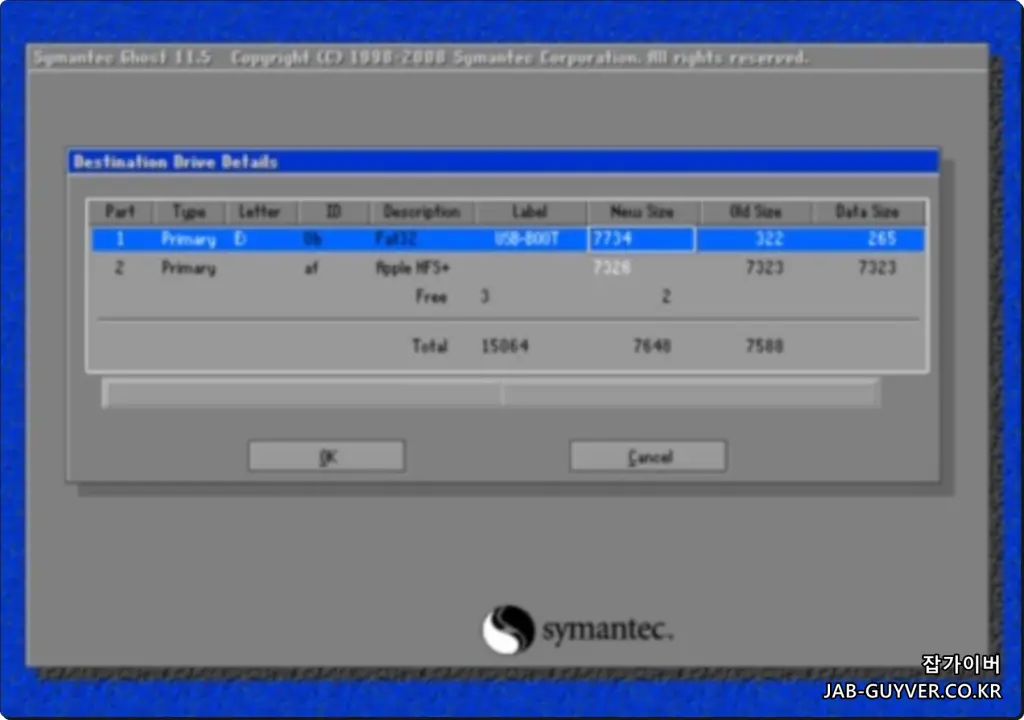This screenshot has height=720, width=1024.
Task: Click the Destination Drive Details title bar
Action: [504, 162]
